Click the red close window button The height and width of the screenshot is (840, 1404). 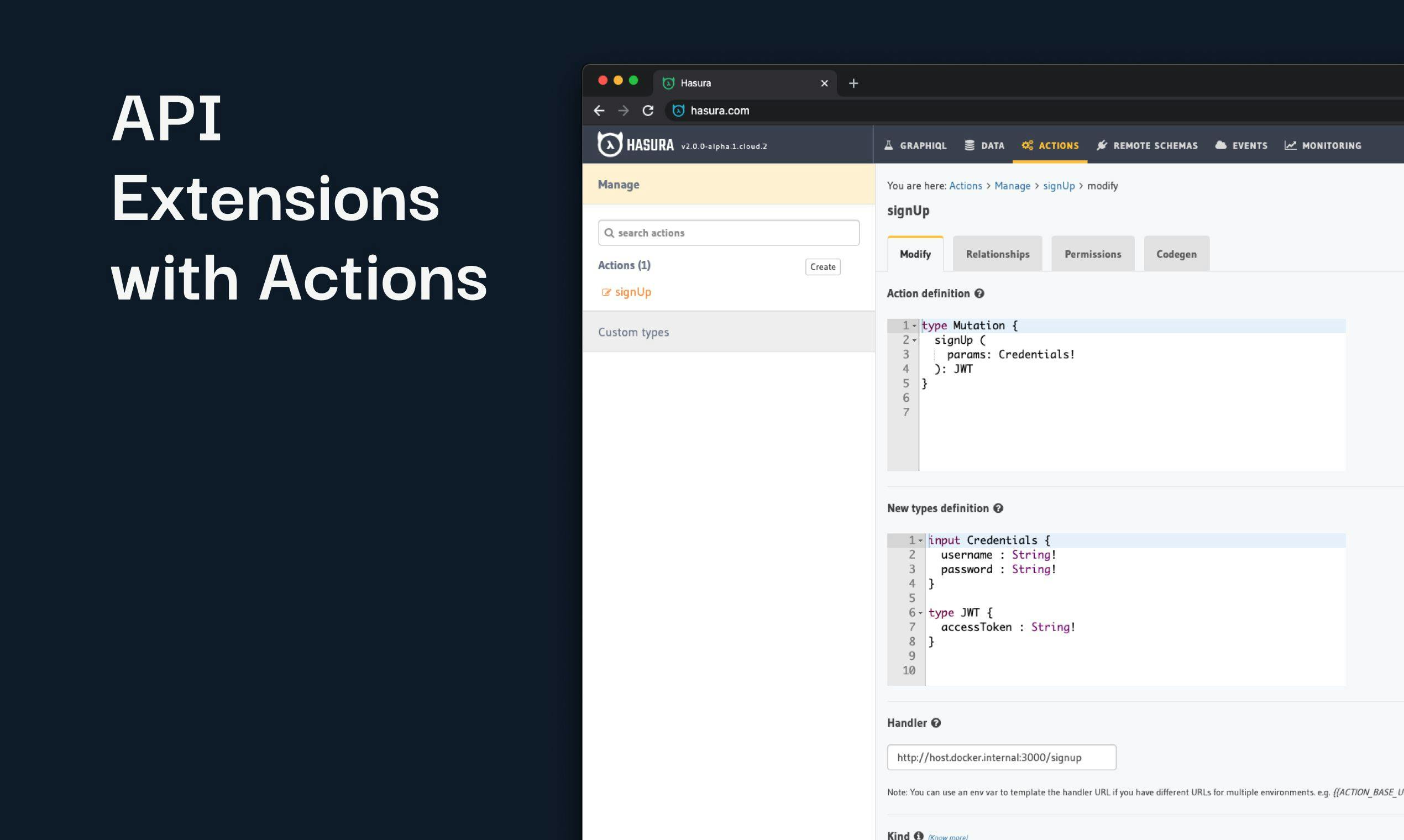(603, 80)
